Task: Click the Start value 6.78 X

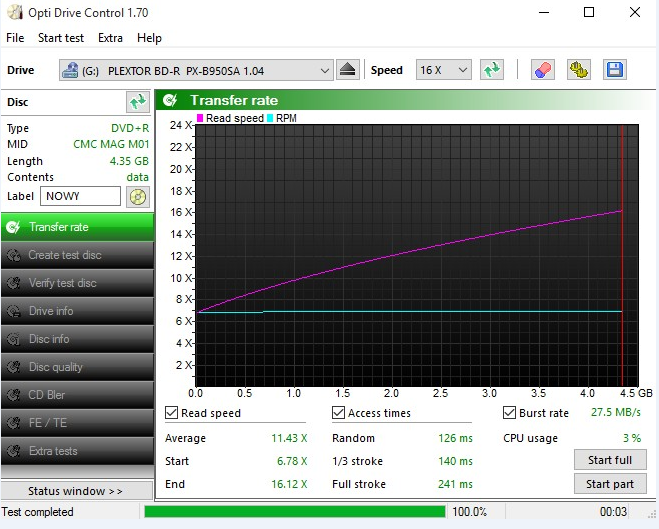Action: tap(292, 461)
